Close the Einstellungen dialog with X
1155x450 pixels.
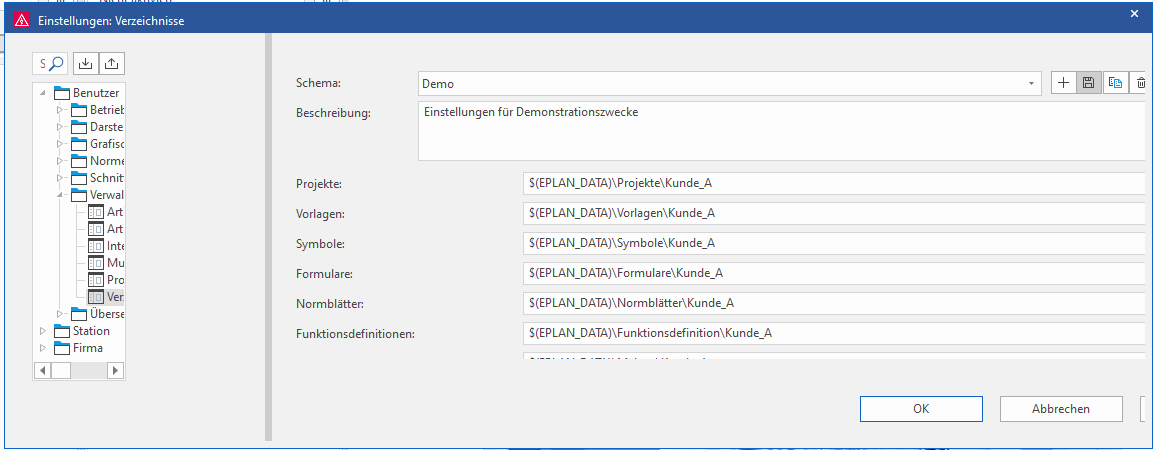(1134, 13)
